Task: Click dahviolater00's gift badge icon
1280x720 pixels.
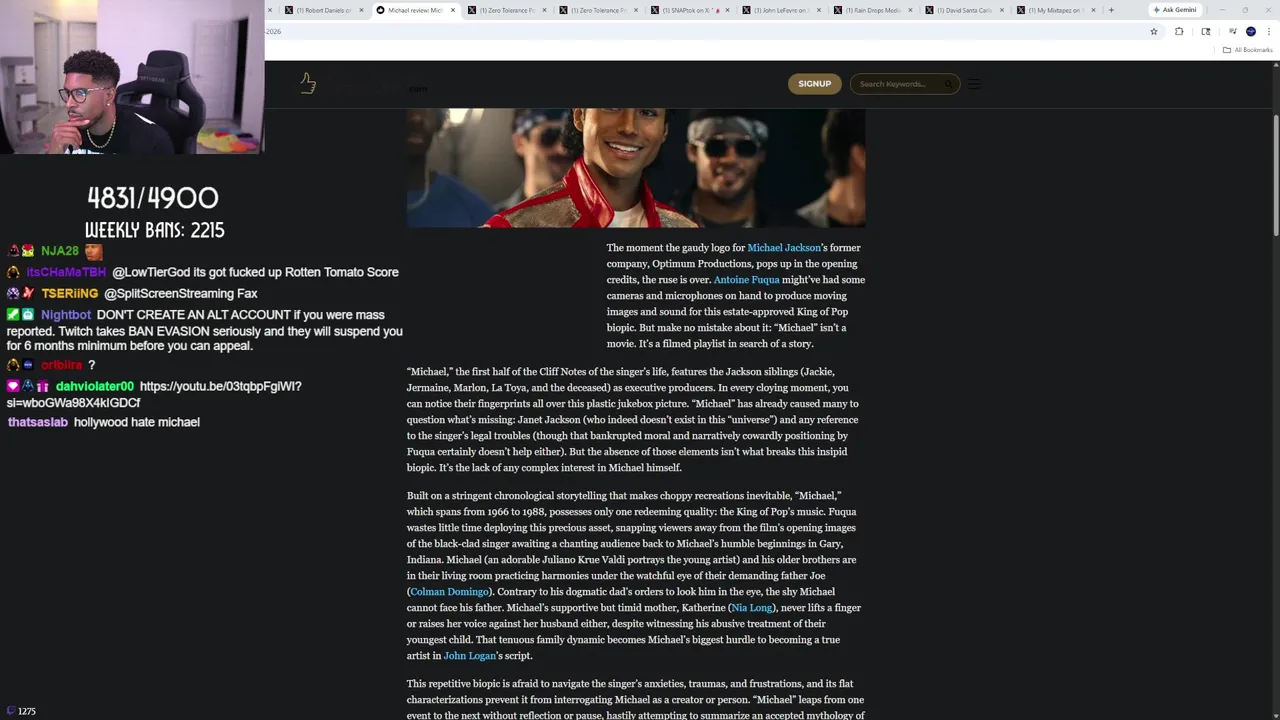Action: click(43, 386)
